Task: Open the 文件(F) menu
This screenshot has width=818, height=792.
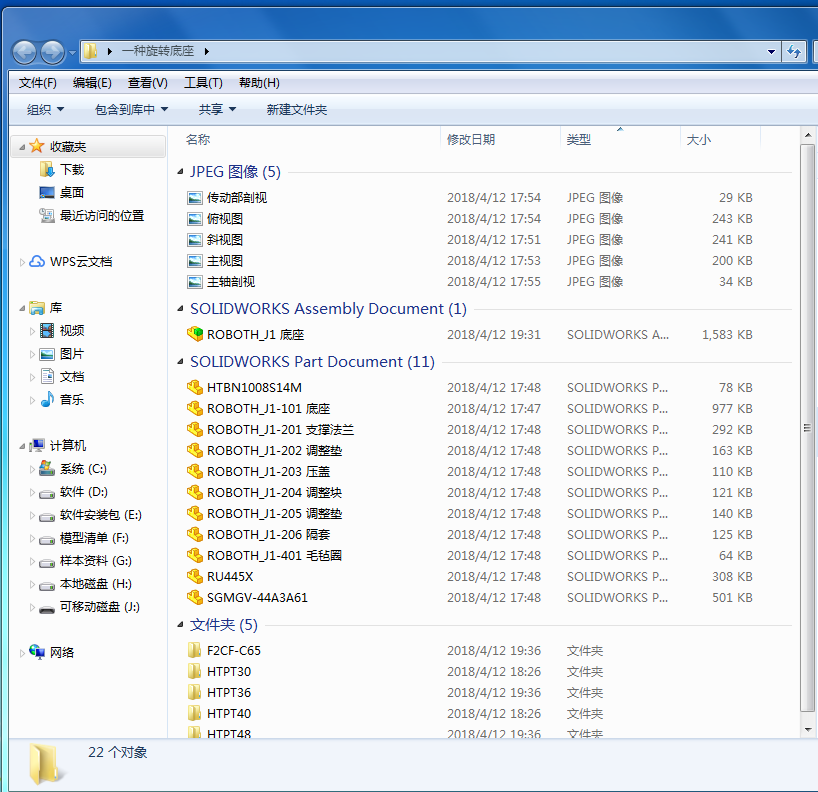Action: point(38,83)
